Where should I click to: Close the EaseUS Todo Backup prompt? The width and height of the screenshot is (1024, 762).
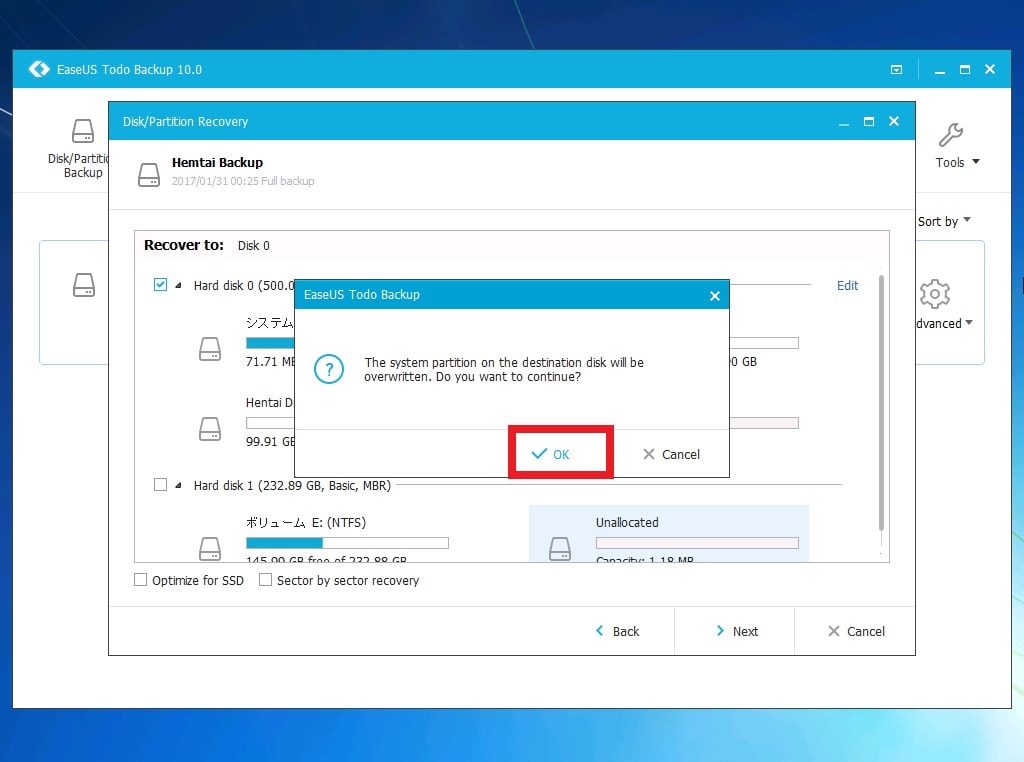click(x=714, y=296)
